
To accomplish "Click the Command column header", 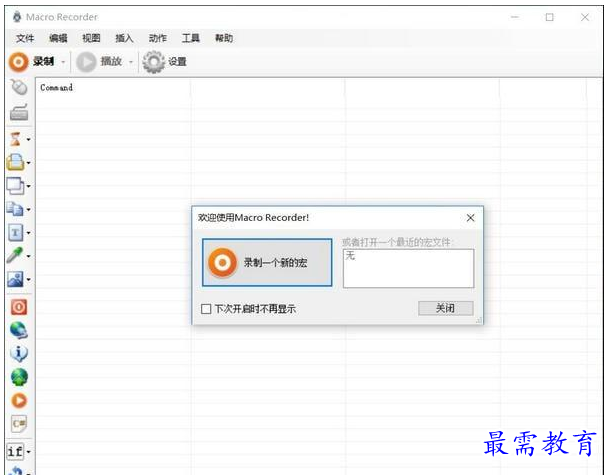I will pyautogui.click(x=56, y=88).
